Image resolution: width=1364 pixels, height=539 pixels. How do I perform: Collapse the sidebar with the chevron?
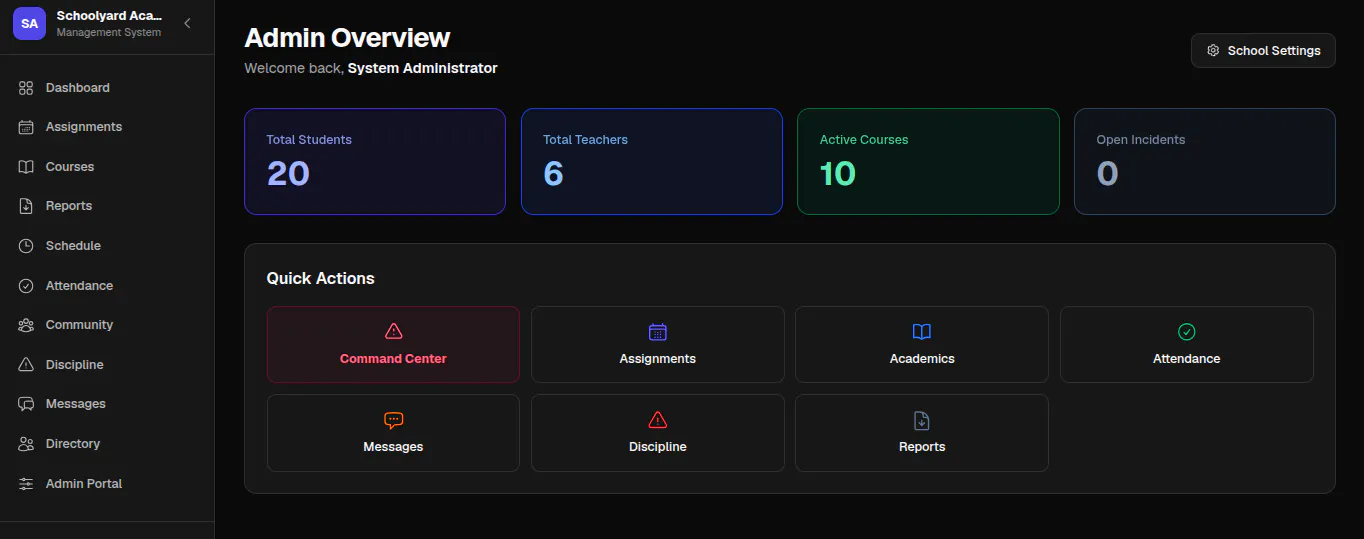pyautogui.click(x=187, y=23)
